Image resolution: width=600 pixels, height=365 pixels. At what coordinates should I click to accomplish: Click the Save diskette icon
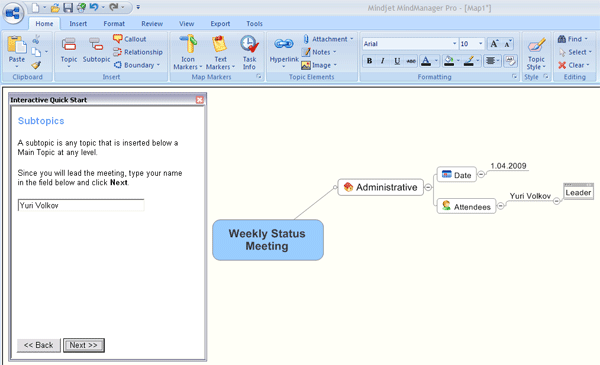tap(68, 7)
